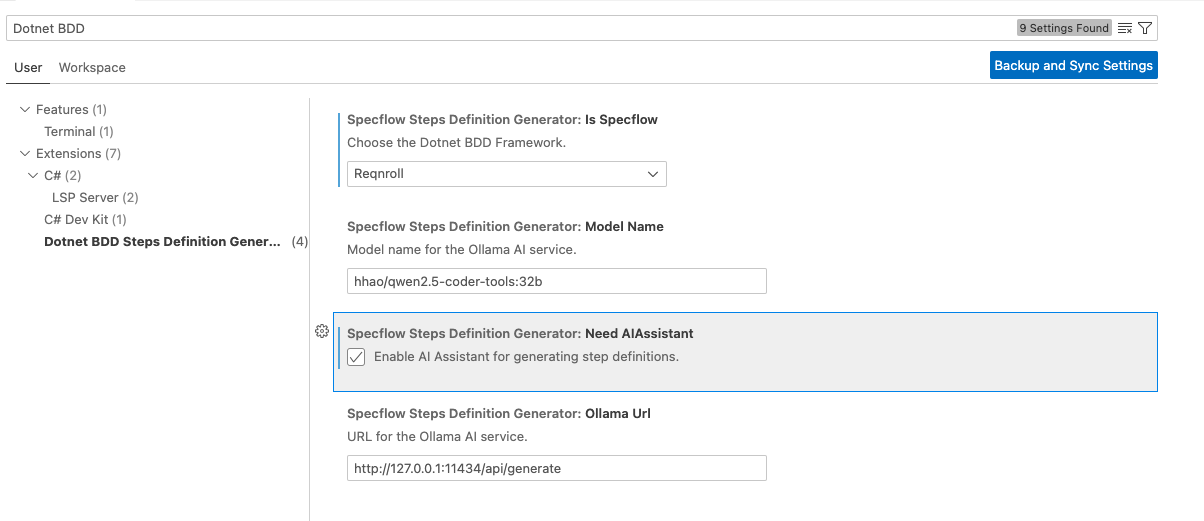Viewport: 1204px width, 521px height.
Task: Select LSP Server (2) tree item
Action: tap(95, 197)
